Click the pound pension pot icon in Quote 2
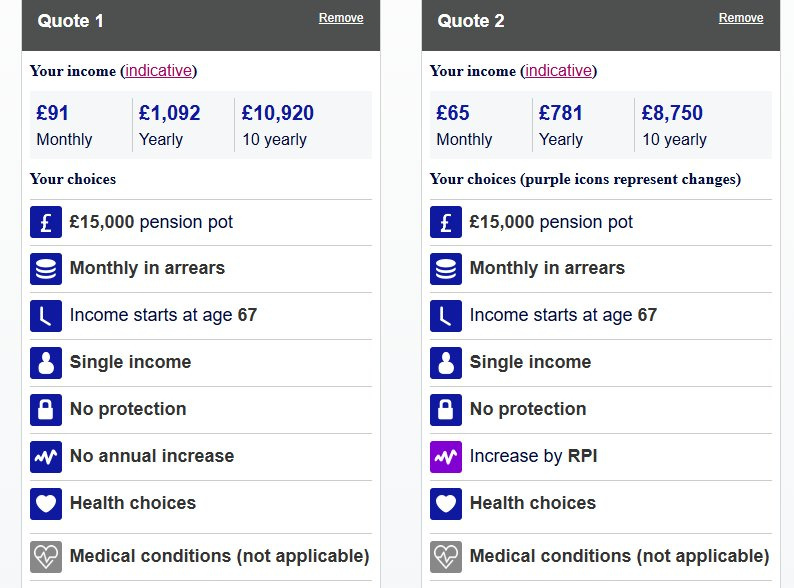 [446, 222]
